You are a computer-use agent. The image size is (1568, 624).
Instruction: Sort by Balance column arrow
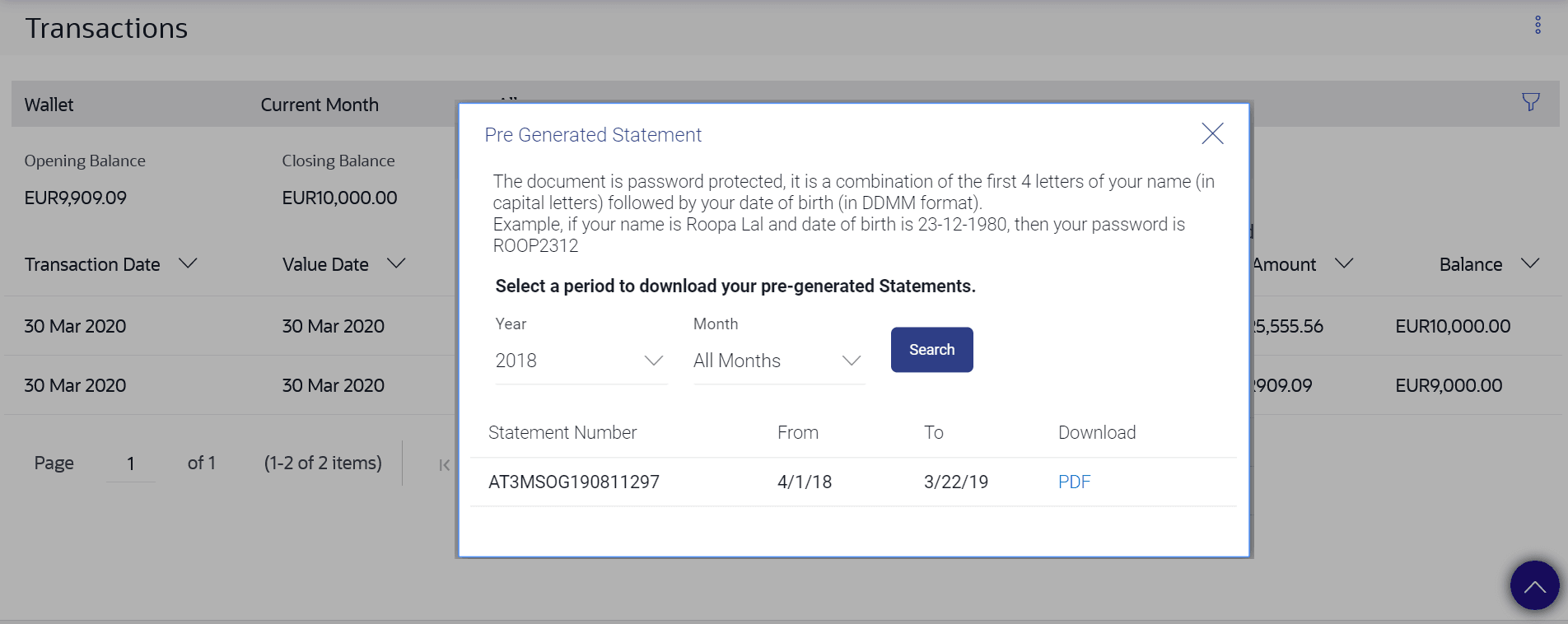point(1530,263)
